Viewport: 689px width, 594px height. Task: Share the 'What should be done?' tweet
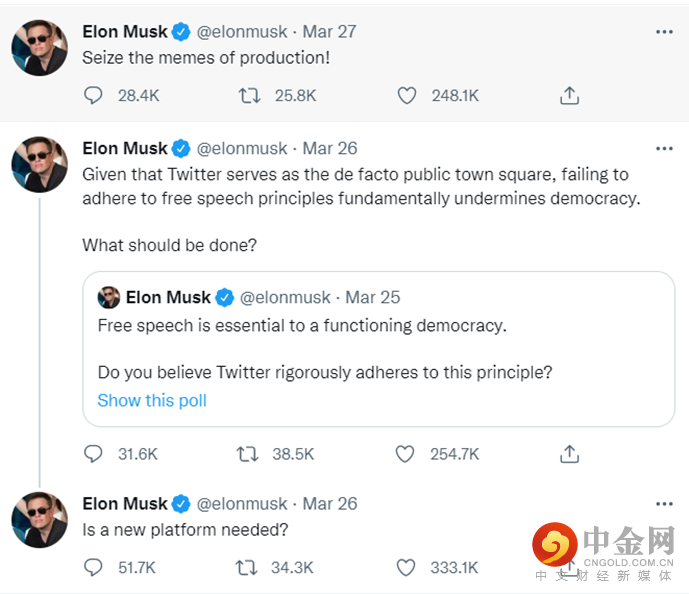pyautogui.click(x=569, y=454)
